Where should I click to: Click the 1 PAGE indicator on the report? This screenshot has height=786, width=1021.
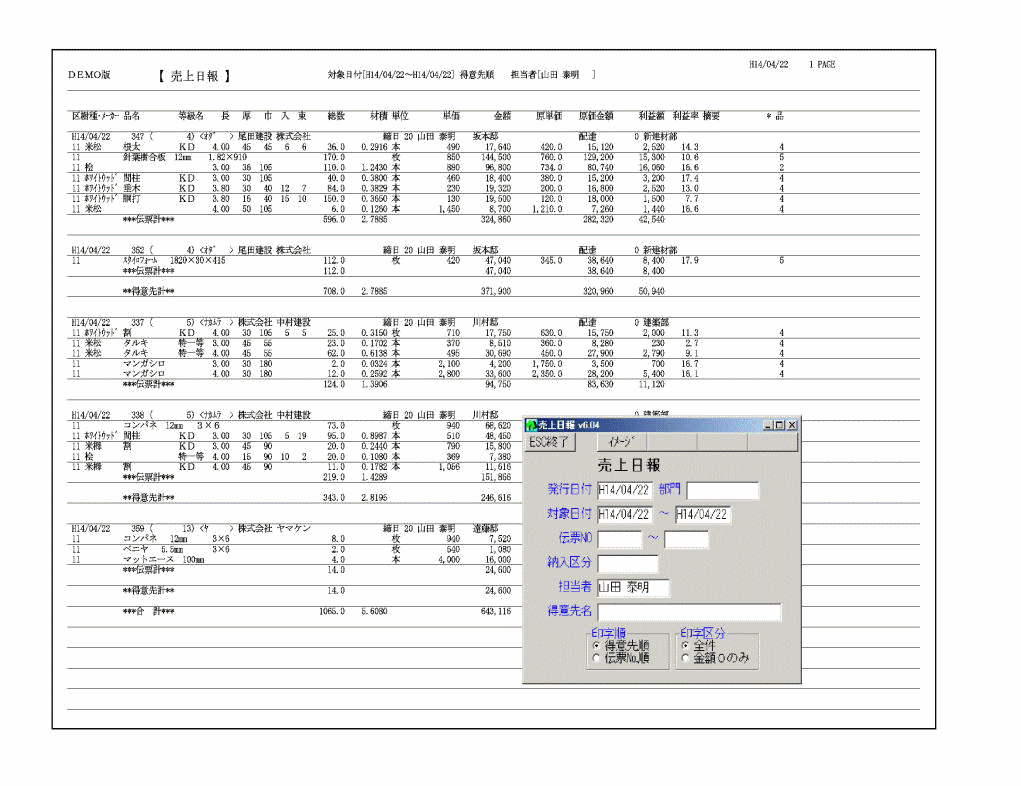click(822, 64)
